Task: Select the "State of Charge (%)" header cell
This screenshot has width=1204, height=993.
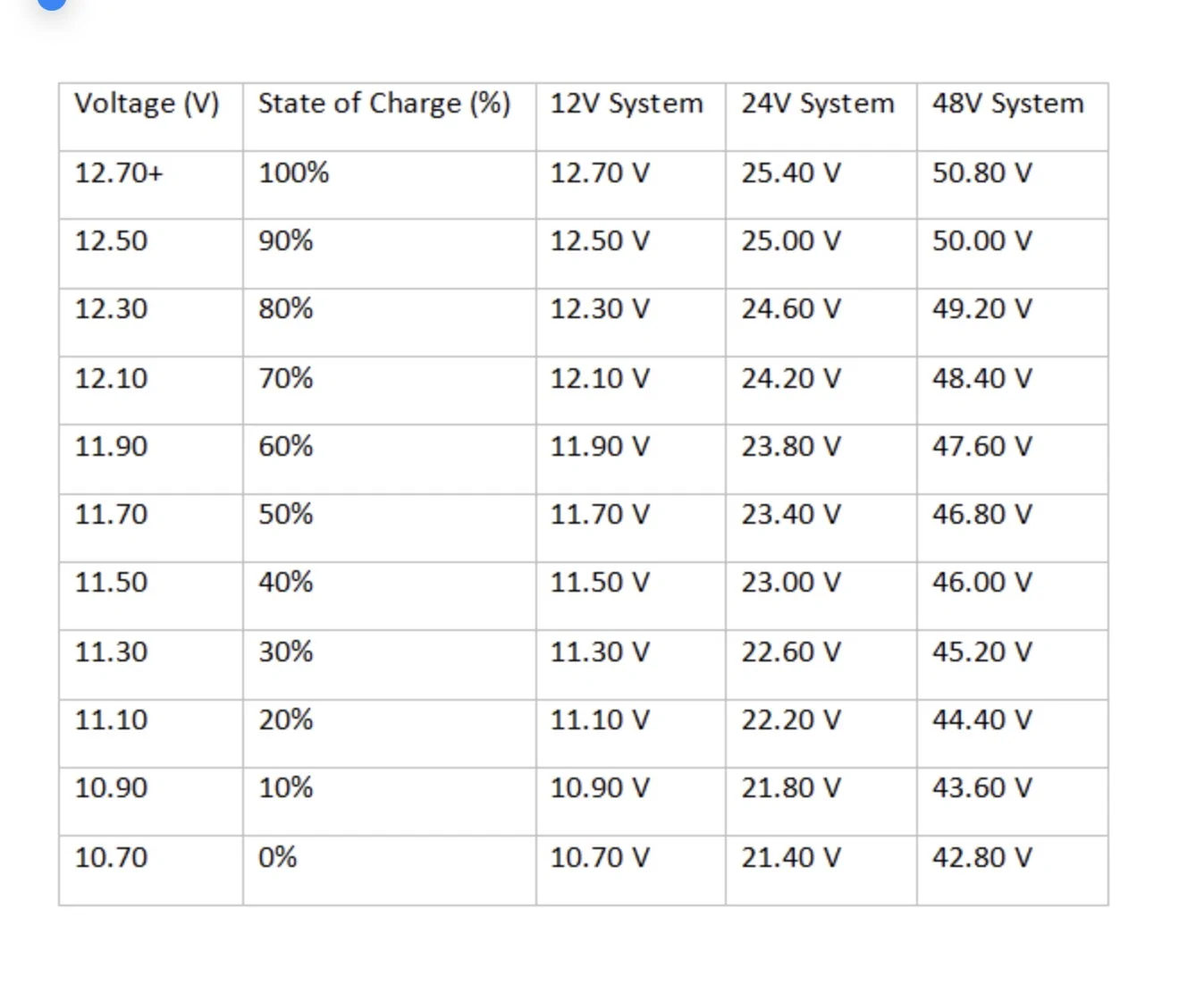Action: 384,104
